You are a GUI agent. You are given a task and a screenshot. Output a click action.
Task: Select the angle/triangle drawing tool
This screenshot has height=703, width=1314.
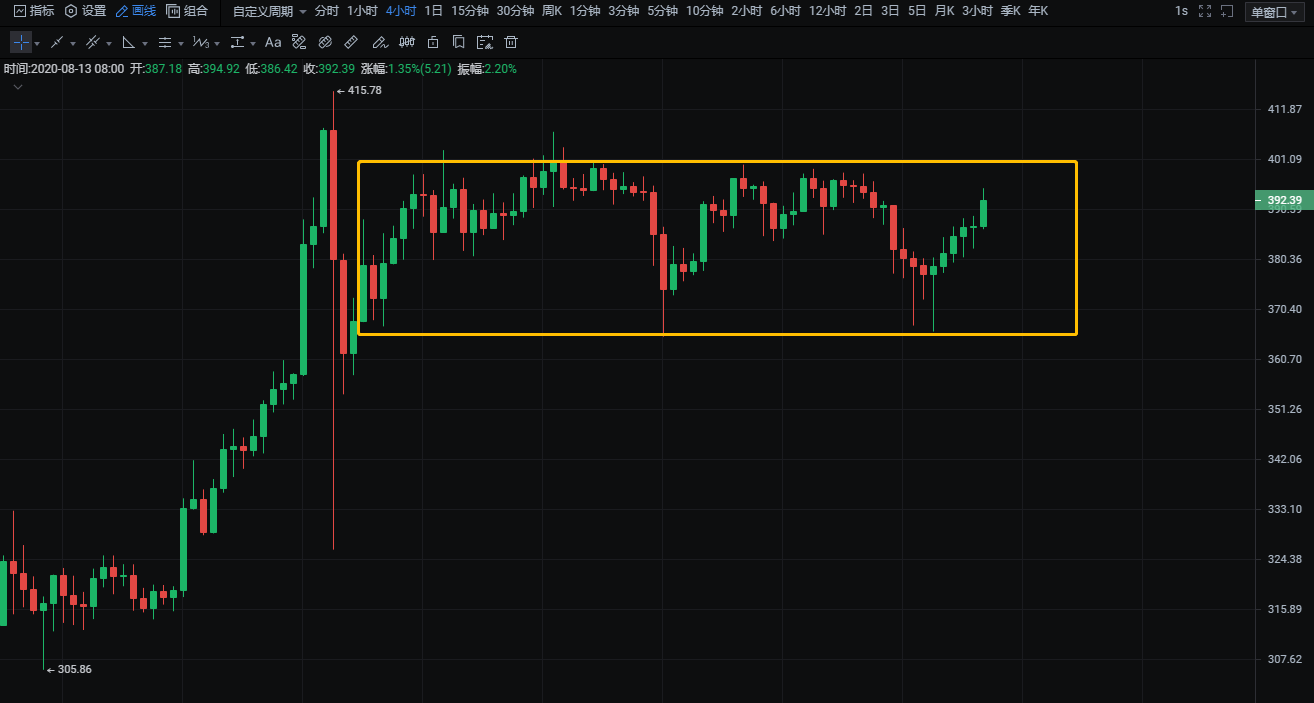(128, 43)
